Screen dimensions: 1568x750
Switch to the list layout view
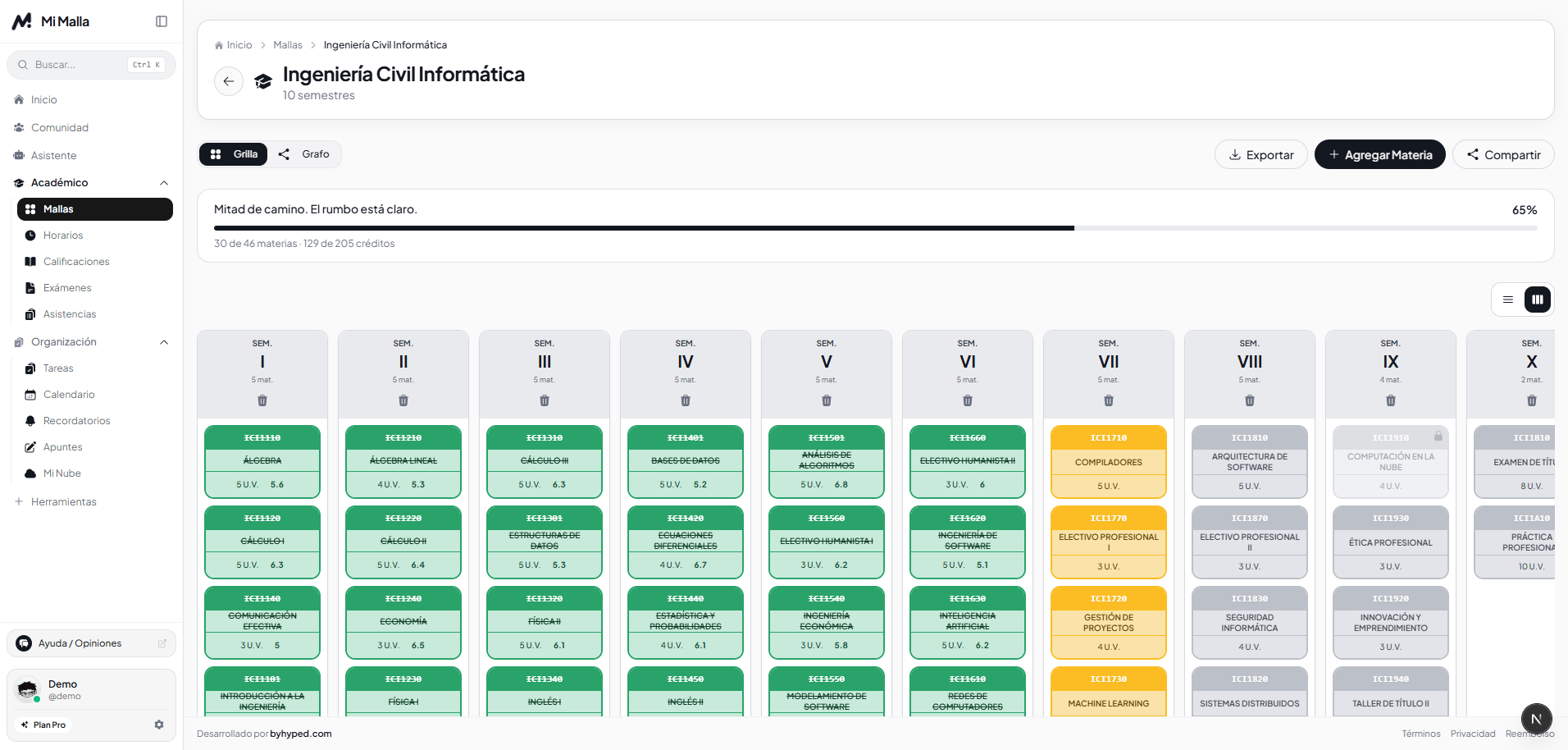pyautogui.click(x=1508, y=300)
